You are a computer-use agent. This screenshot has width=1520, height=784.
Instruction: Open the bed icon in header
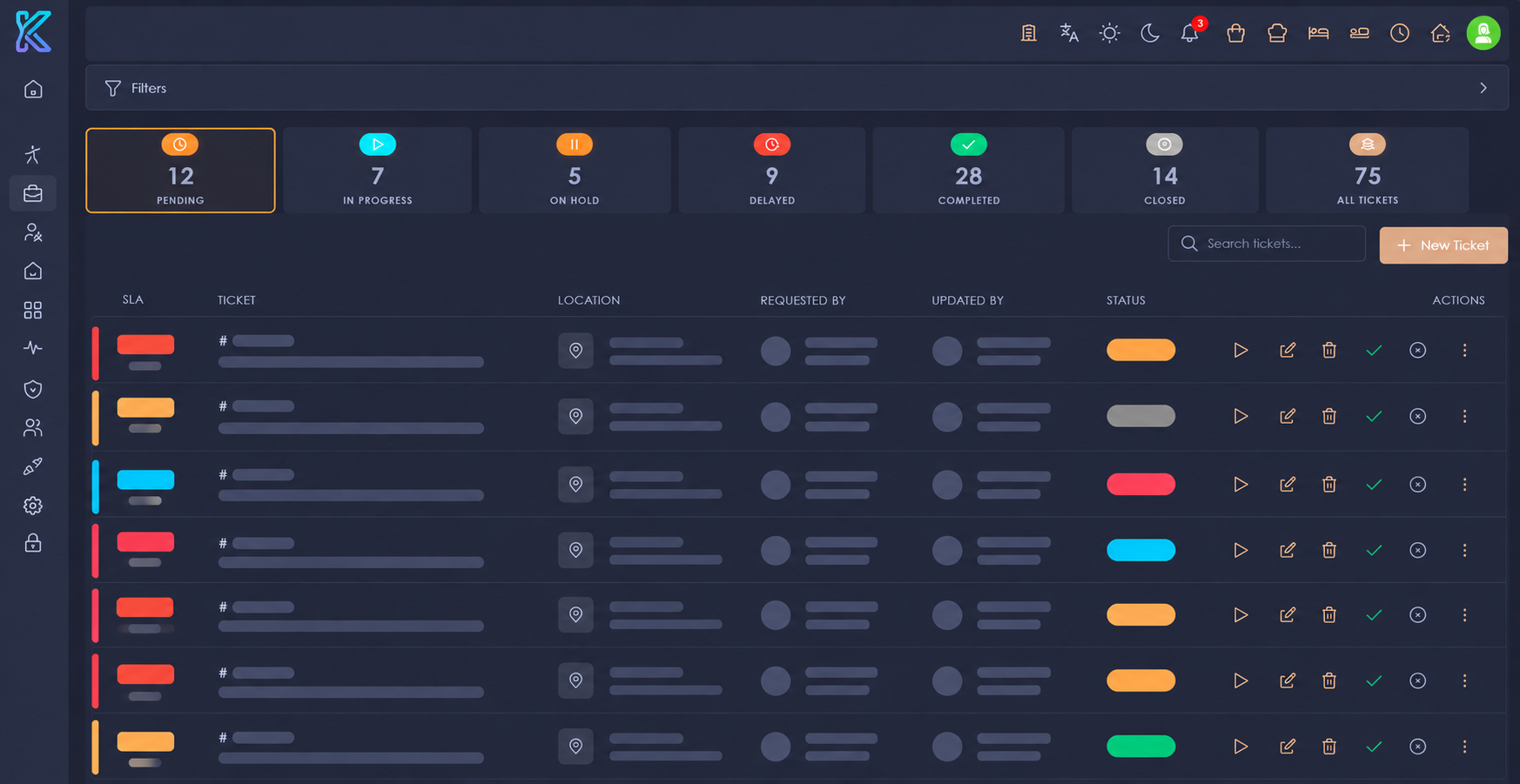[x=1318, y=33]
